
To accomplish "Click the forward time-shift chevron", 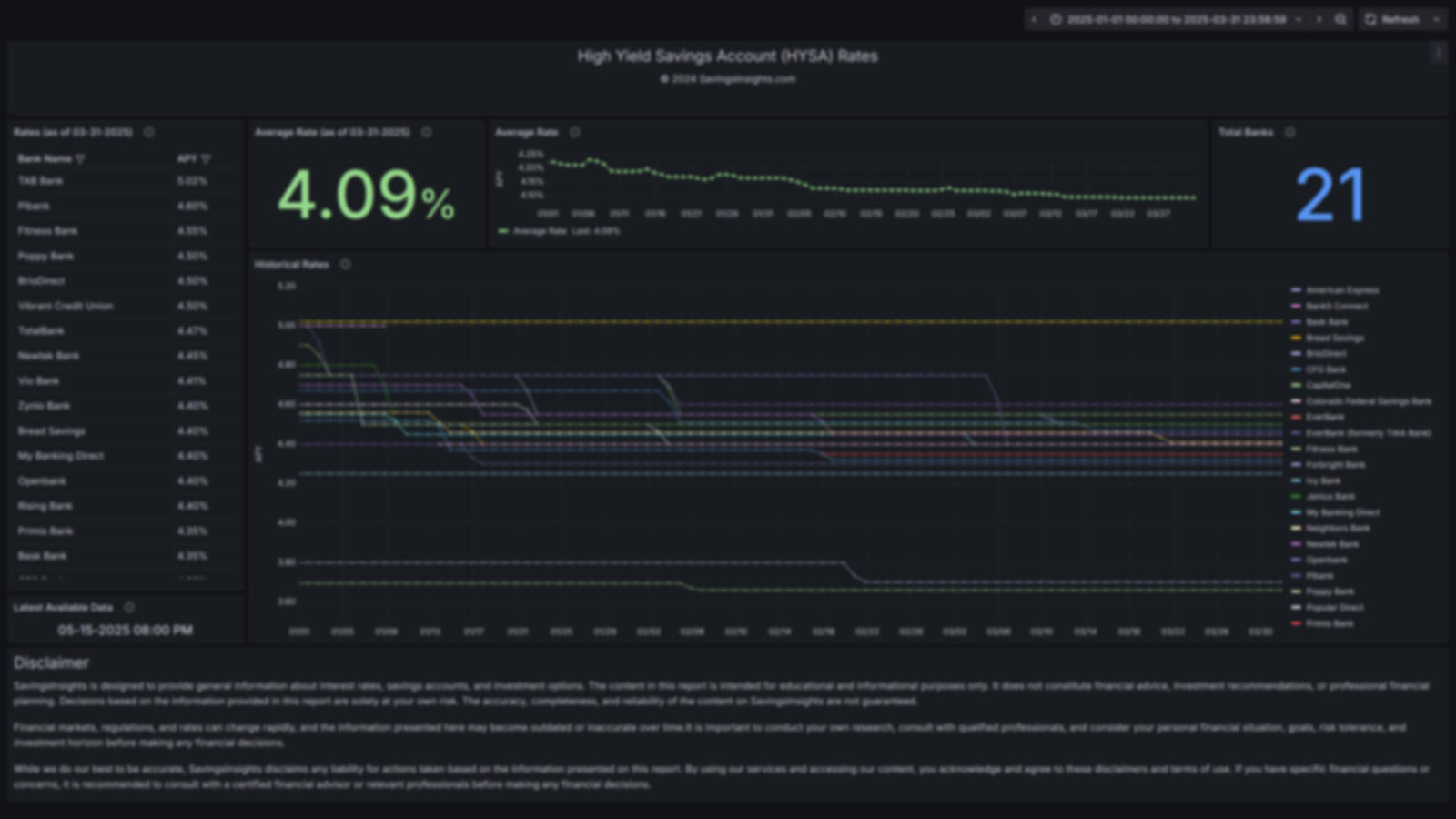I will point(1319,19).
